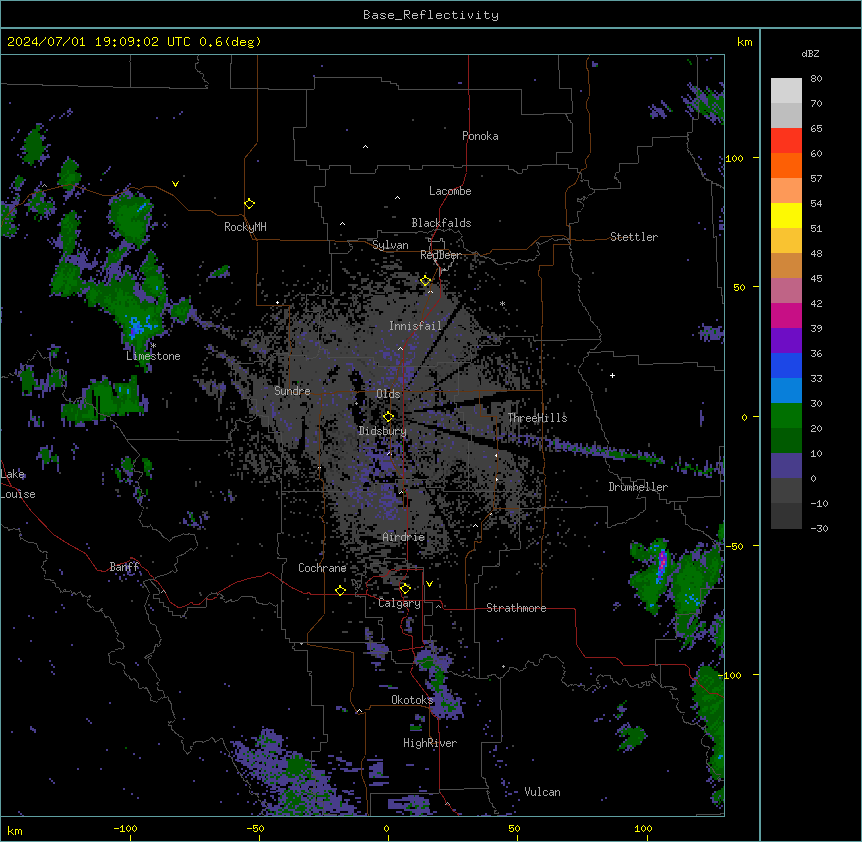Click the Olds label
Screen dimensions: 862x842
coord(388,394)
